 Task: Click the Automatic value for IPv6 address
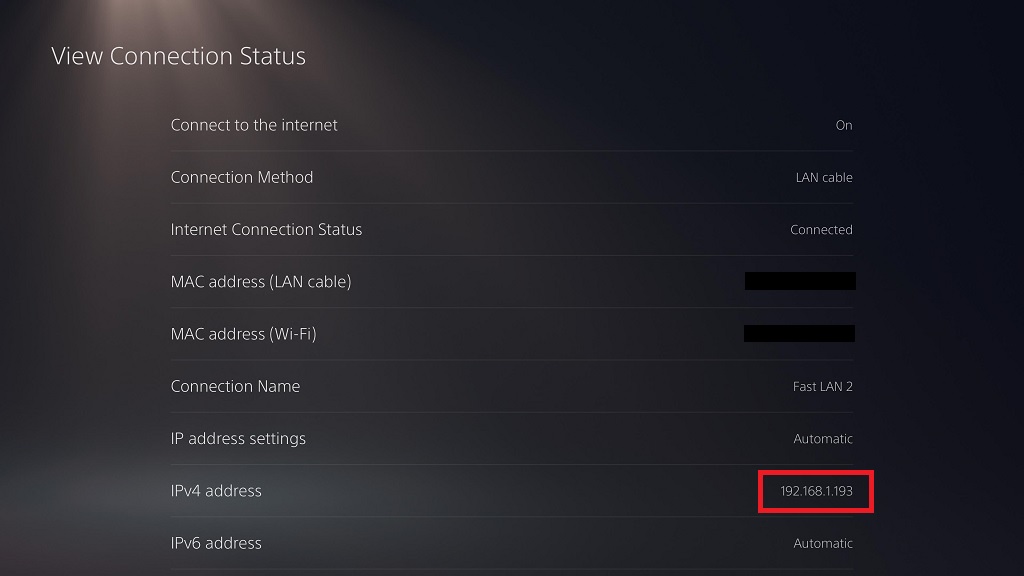[823, 543]
